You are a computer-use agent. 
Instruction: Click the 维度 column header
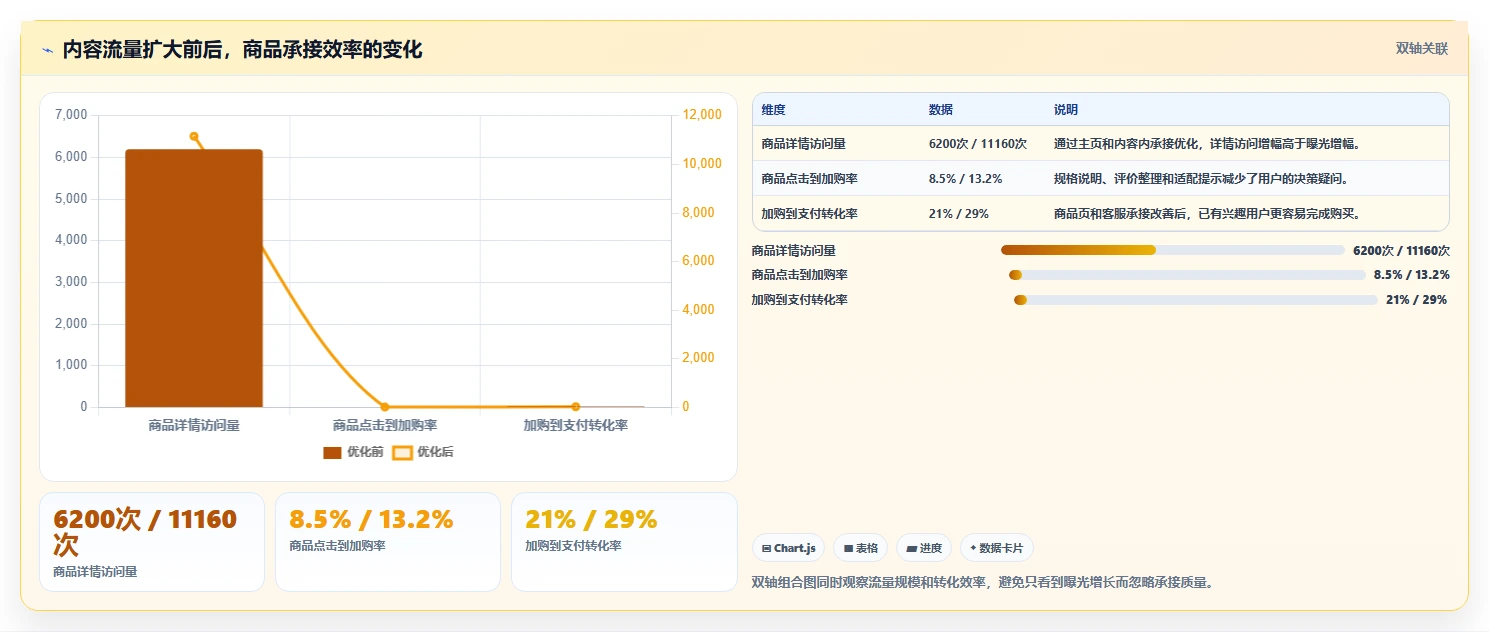(x=773, y=110)
